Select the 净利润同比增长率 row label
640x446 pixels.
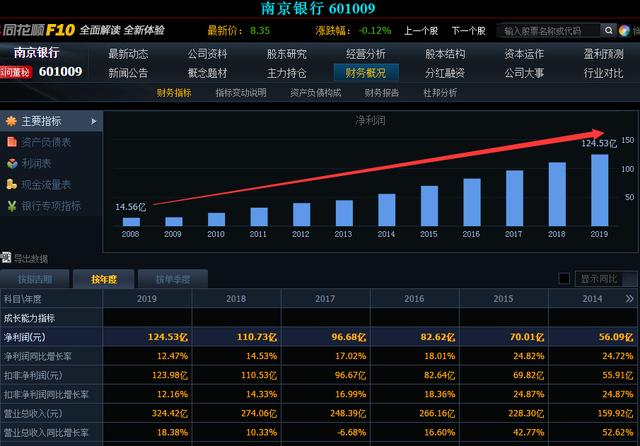(38, 356)
